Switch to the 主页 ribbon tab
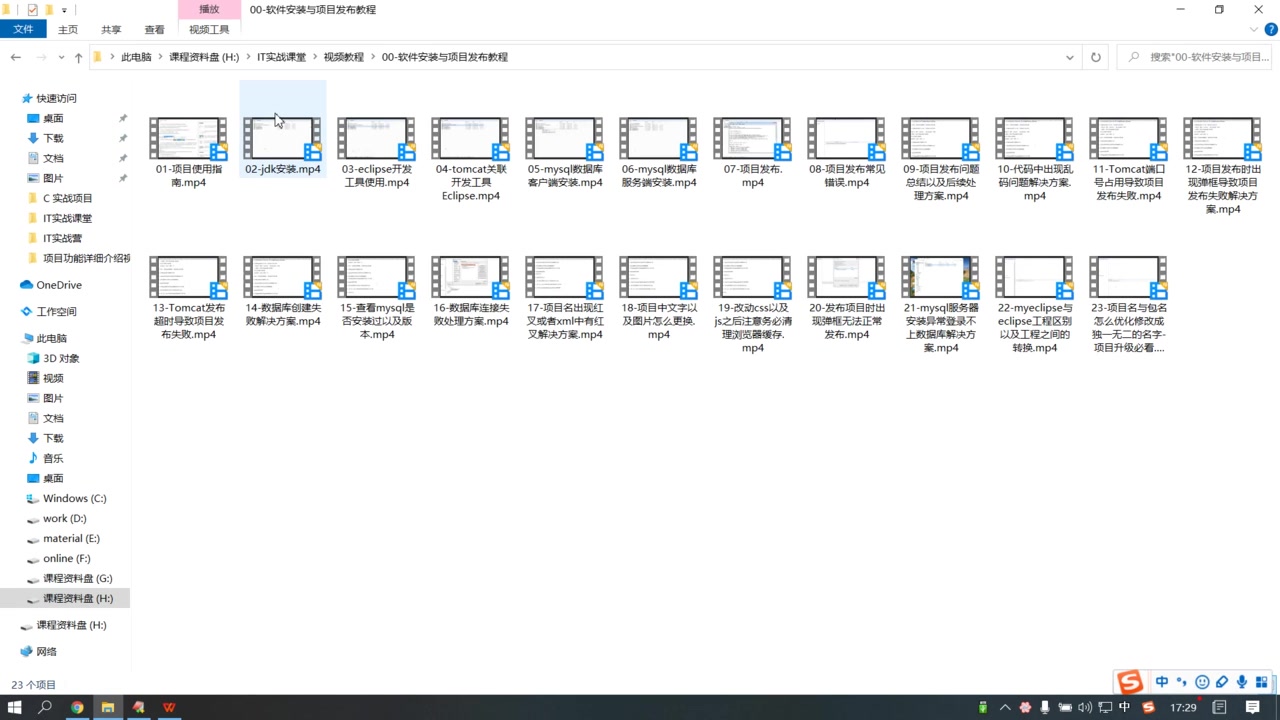 coord(68,30)
